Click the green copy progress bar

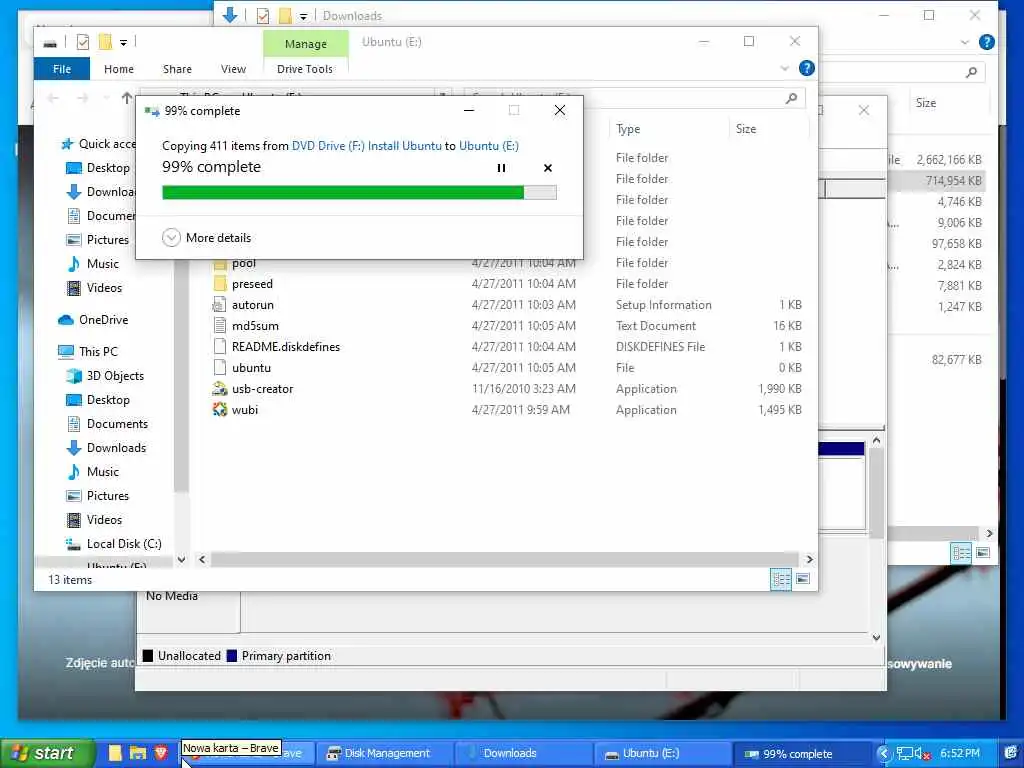(359, 192)
